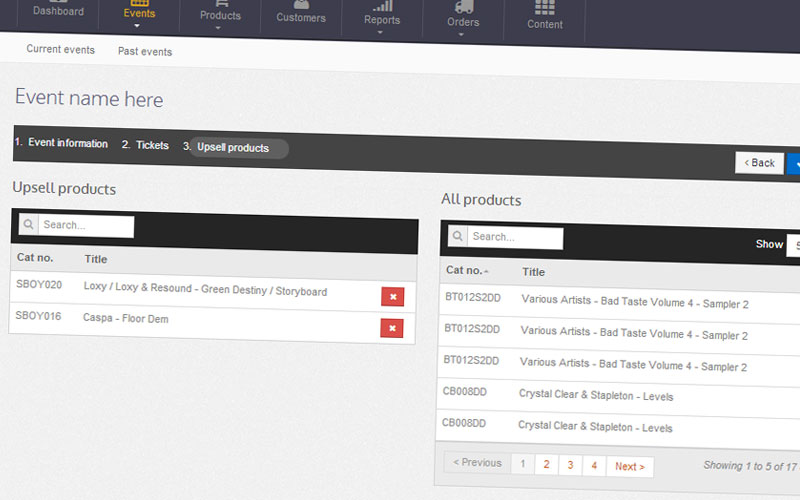
Task: Expand the Products dropdown menu
Action: (220, 16)
